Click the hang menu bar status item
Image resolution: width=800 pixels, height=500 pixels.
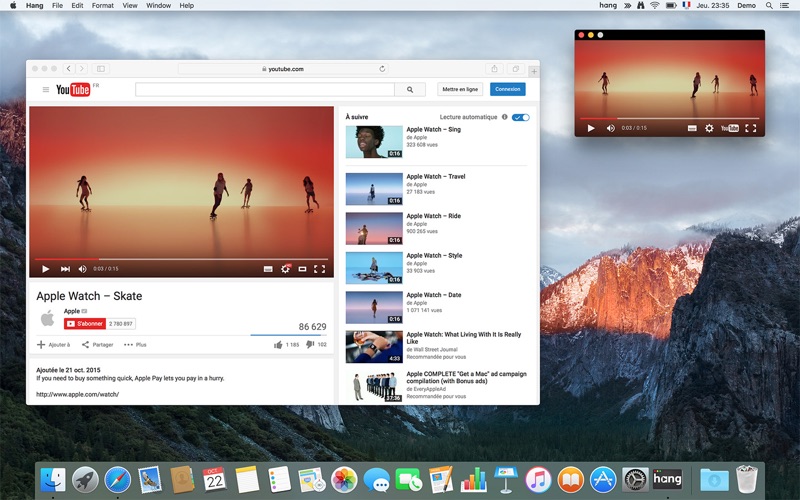click(x=608, y=5)
